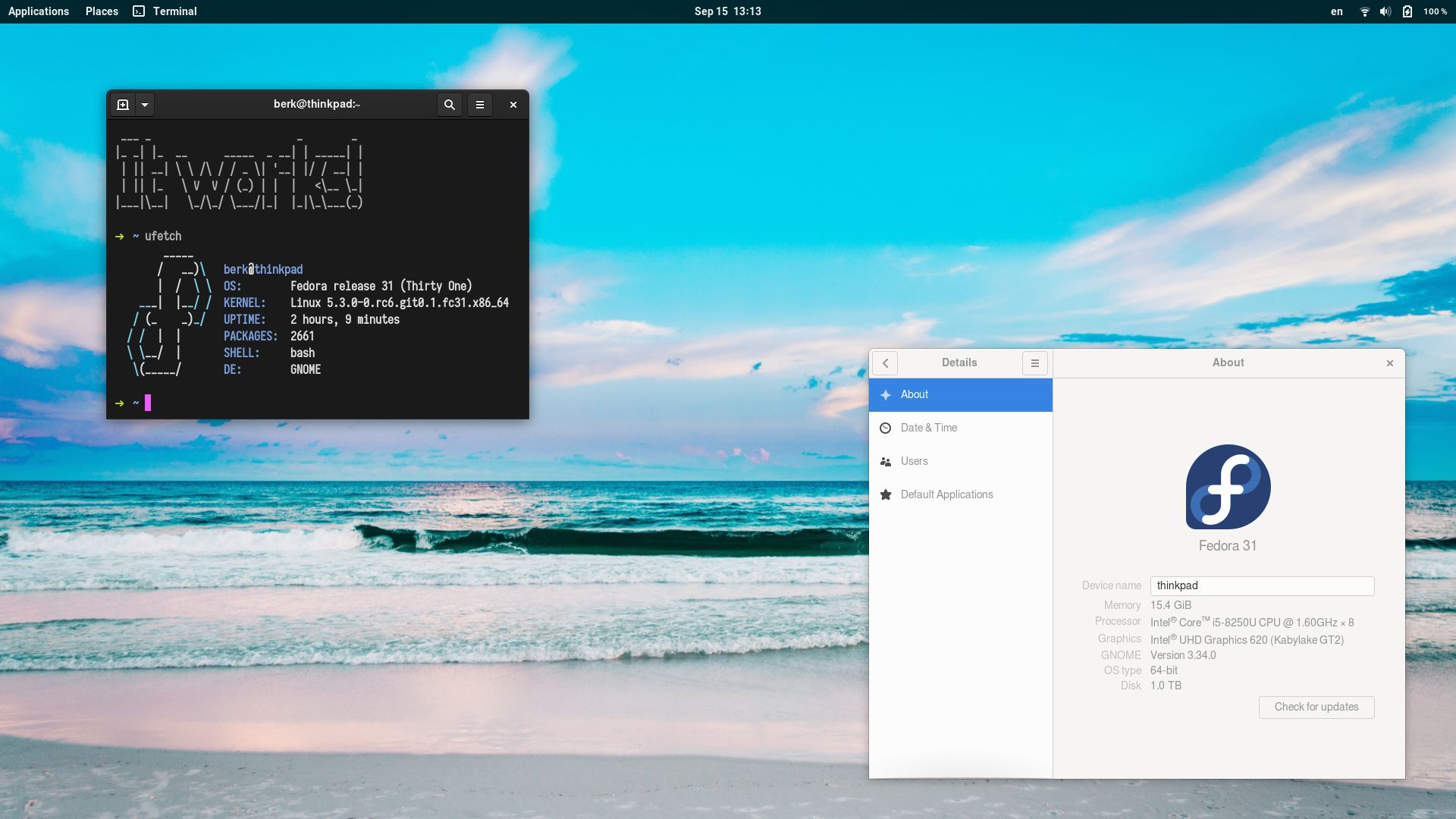This screenshot has width=1456, height=819.
Task: Click the volume indicator in top bar
Action: click(1385, 11)
